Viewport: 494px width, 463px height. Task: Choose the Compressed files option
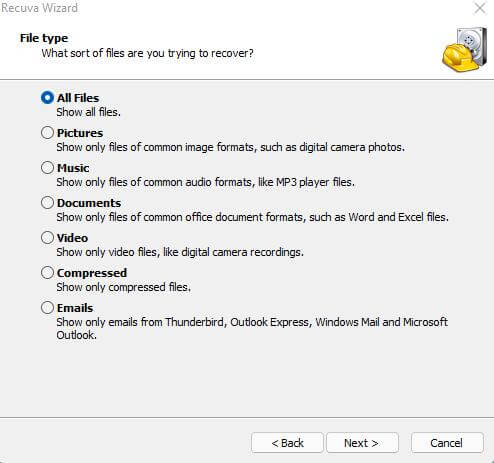pos(47,273)
